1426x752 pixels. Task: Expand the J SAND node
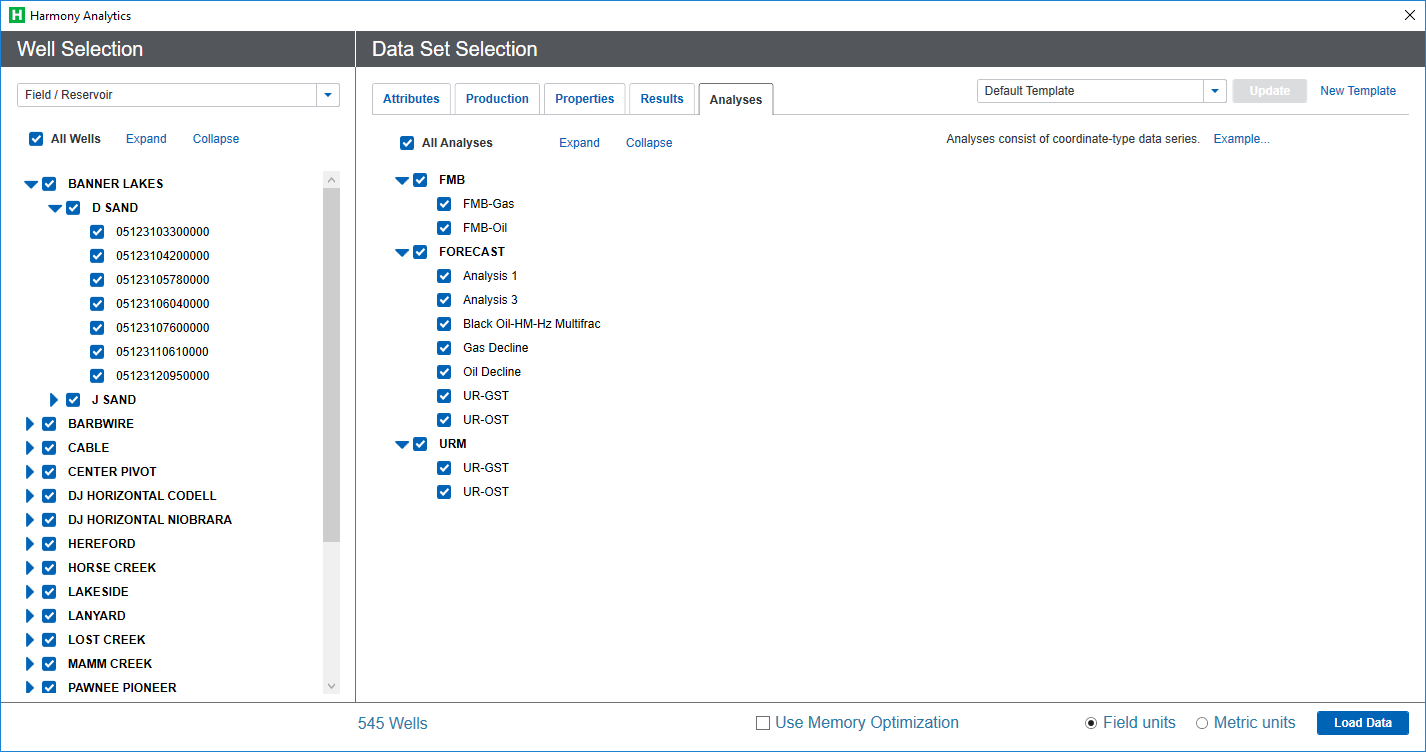(x=54, y=400)
